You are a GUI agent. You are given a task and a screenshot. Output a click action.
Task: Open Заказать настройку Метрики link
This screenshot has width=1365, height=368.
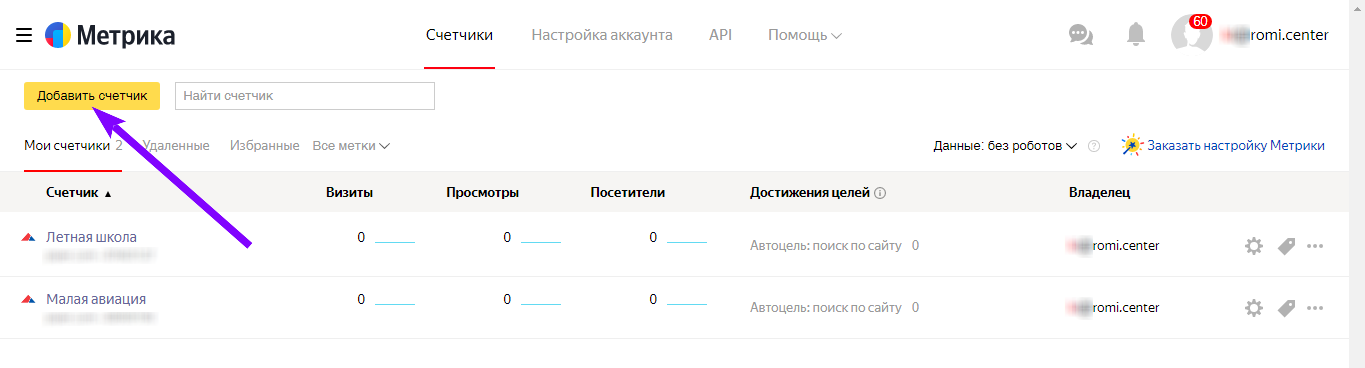point(1236,146)
